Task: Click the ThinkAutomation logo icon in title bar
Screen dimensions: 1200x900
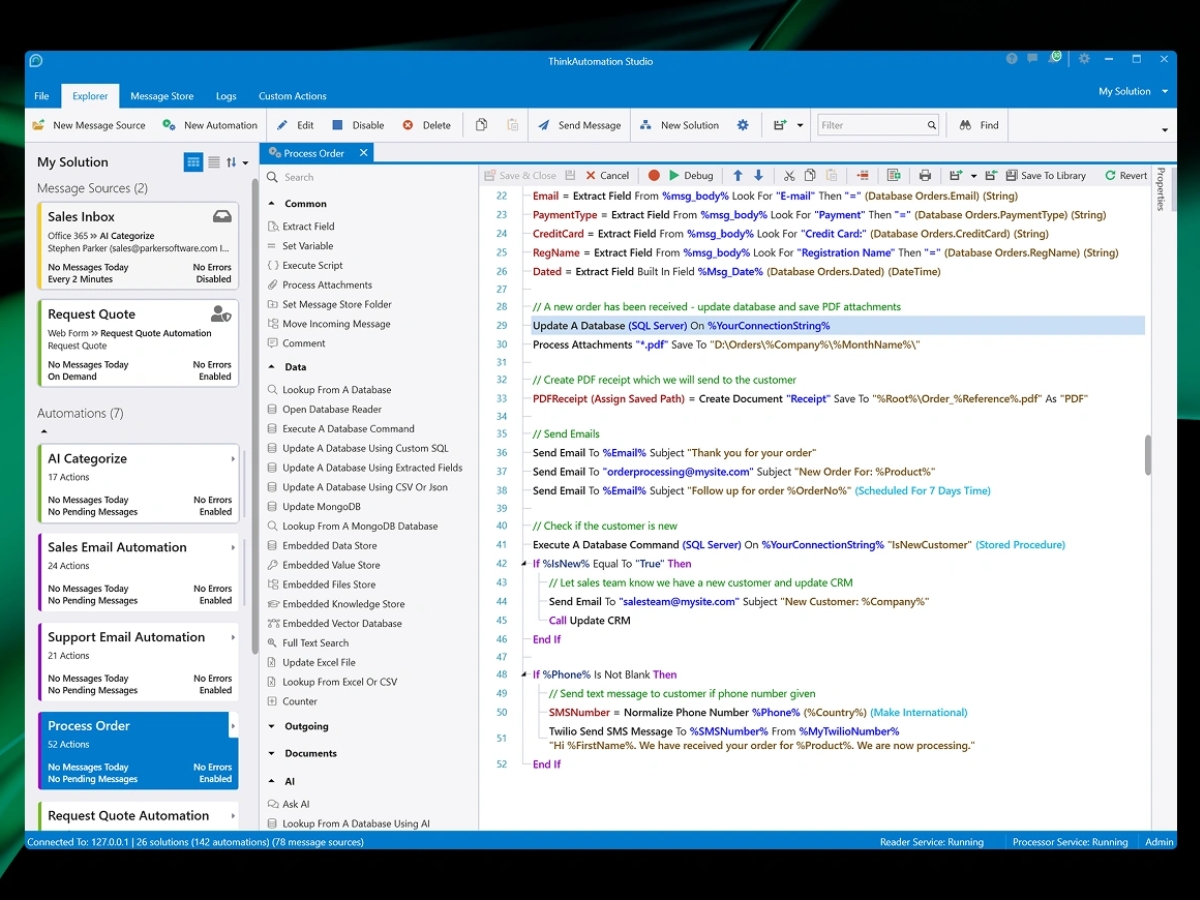Action: (36, 61)
